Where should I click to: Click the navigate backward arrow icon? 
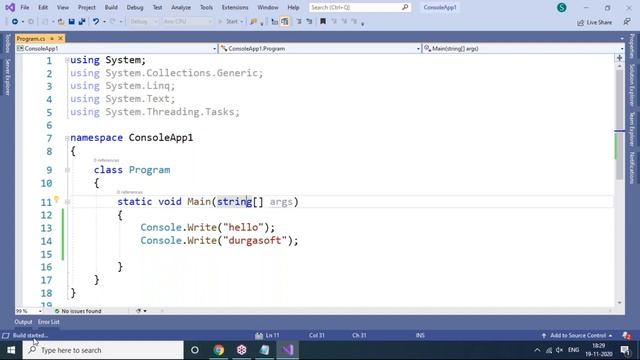point(15,22)
